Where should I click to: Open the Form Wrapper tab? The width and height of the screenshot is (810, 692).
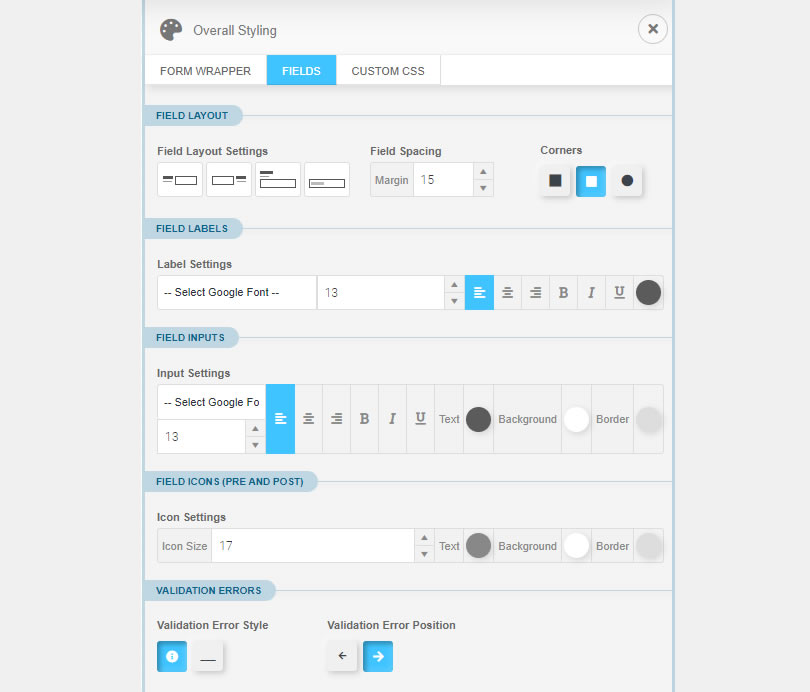tap(206, 71)
